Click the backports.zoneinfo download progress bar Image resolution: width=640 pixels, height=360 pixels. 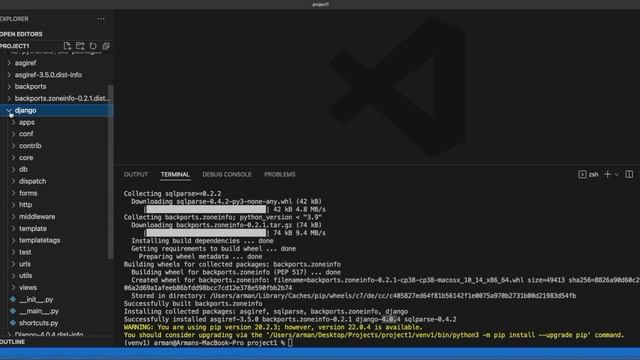pyautogui.click(x=206, y=233)
